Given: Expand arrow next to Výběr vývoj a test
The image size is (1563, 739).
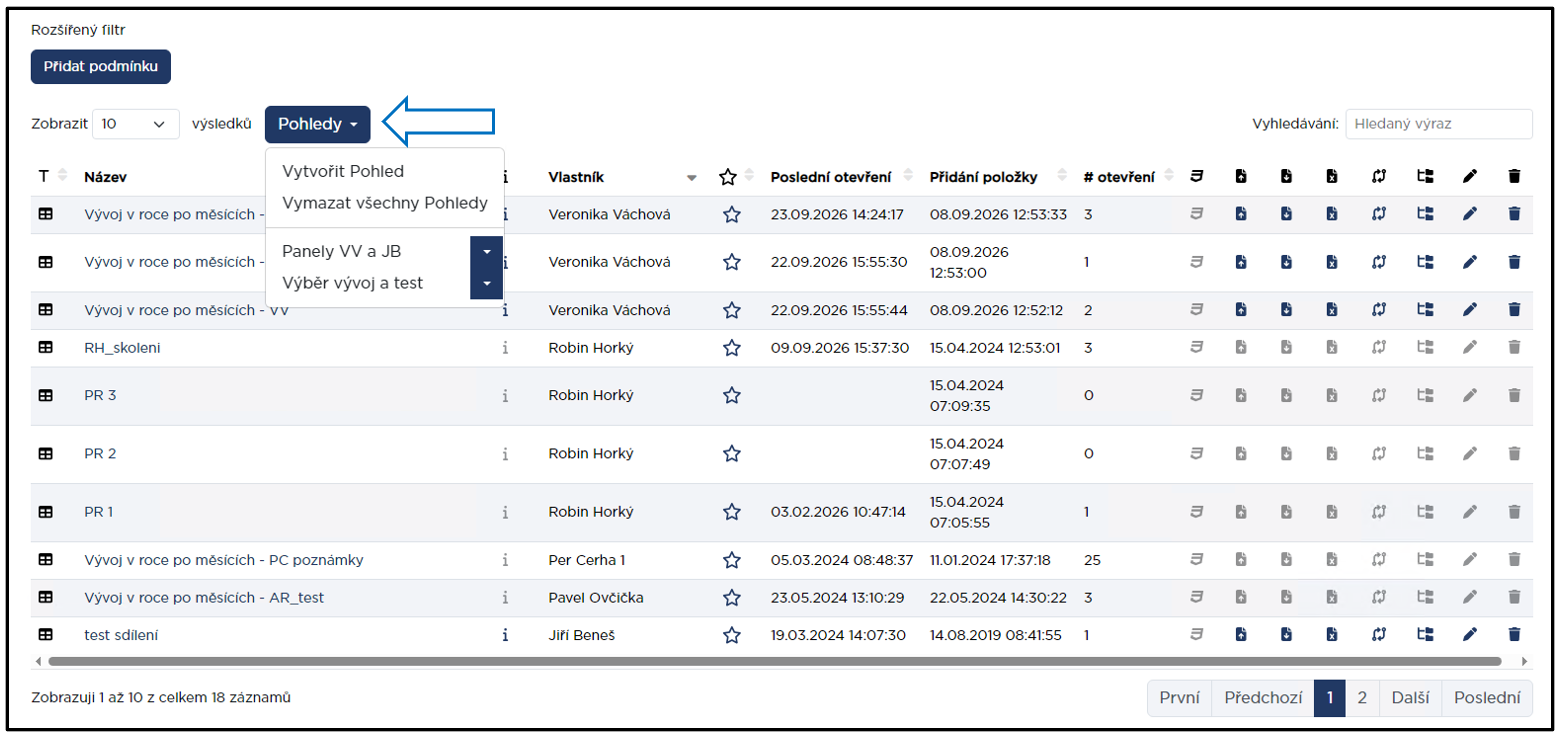Looking at the screenshot, I should 486,283.
